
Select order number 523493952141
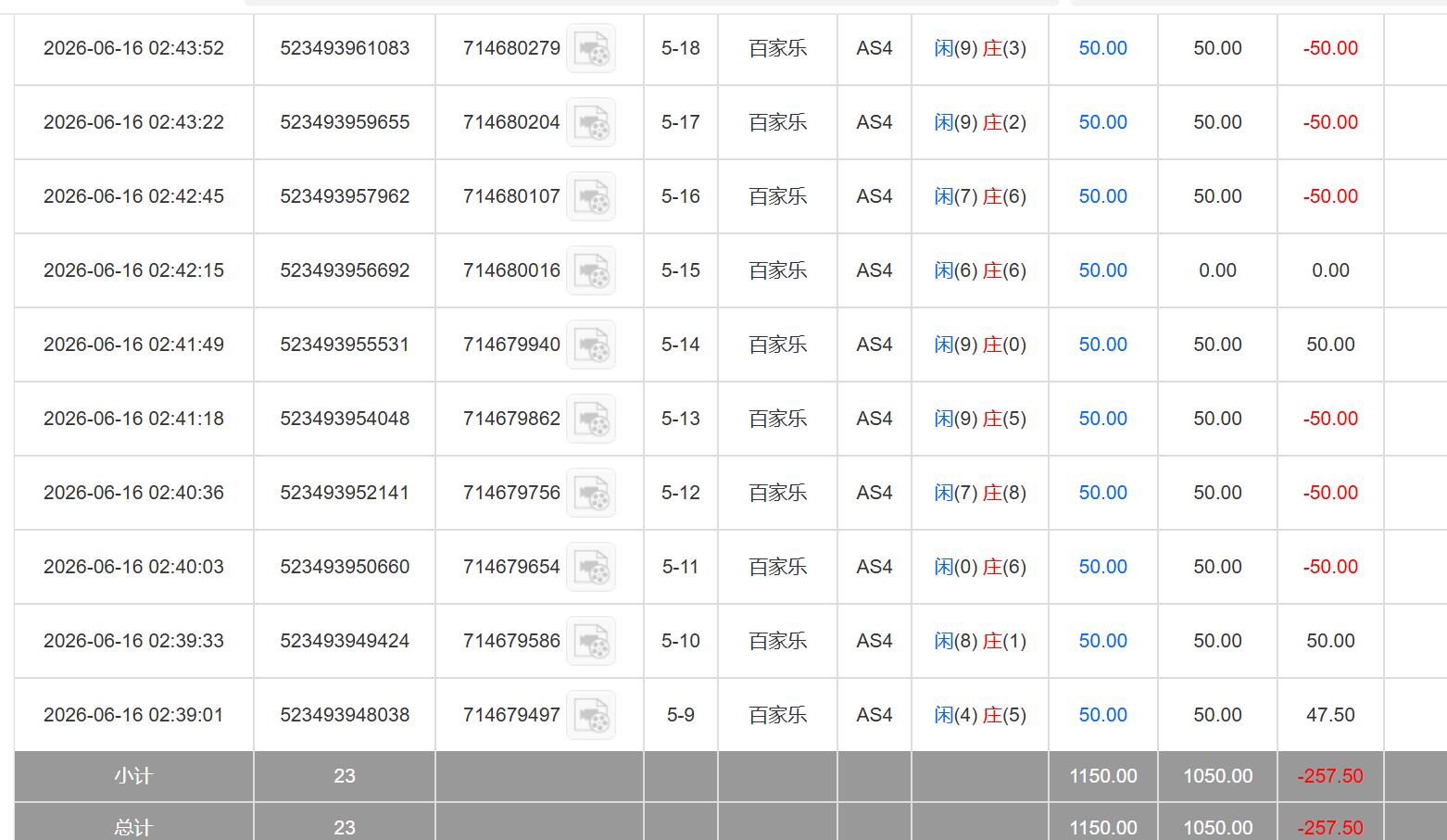tap(345, 493)
